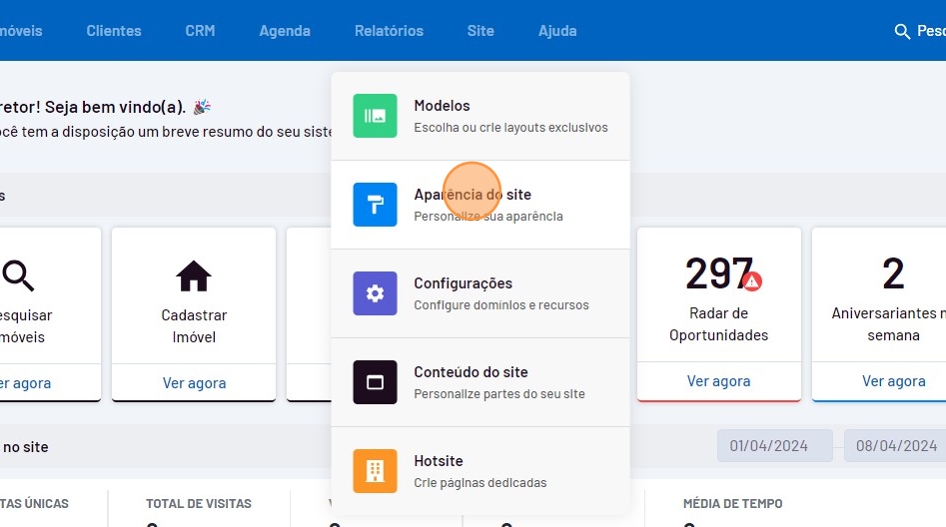Click Ver agora under Aniversariantes card

coord(893,381)
